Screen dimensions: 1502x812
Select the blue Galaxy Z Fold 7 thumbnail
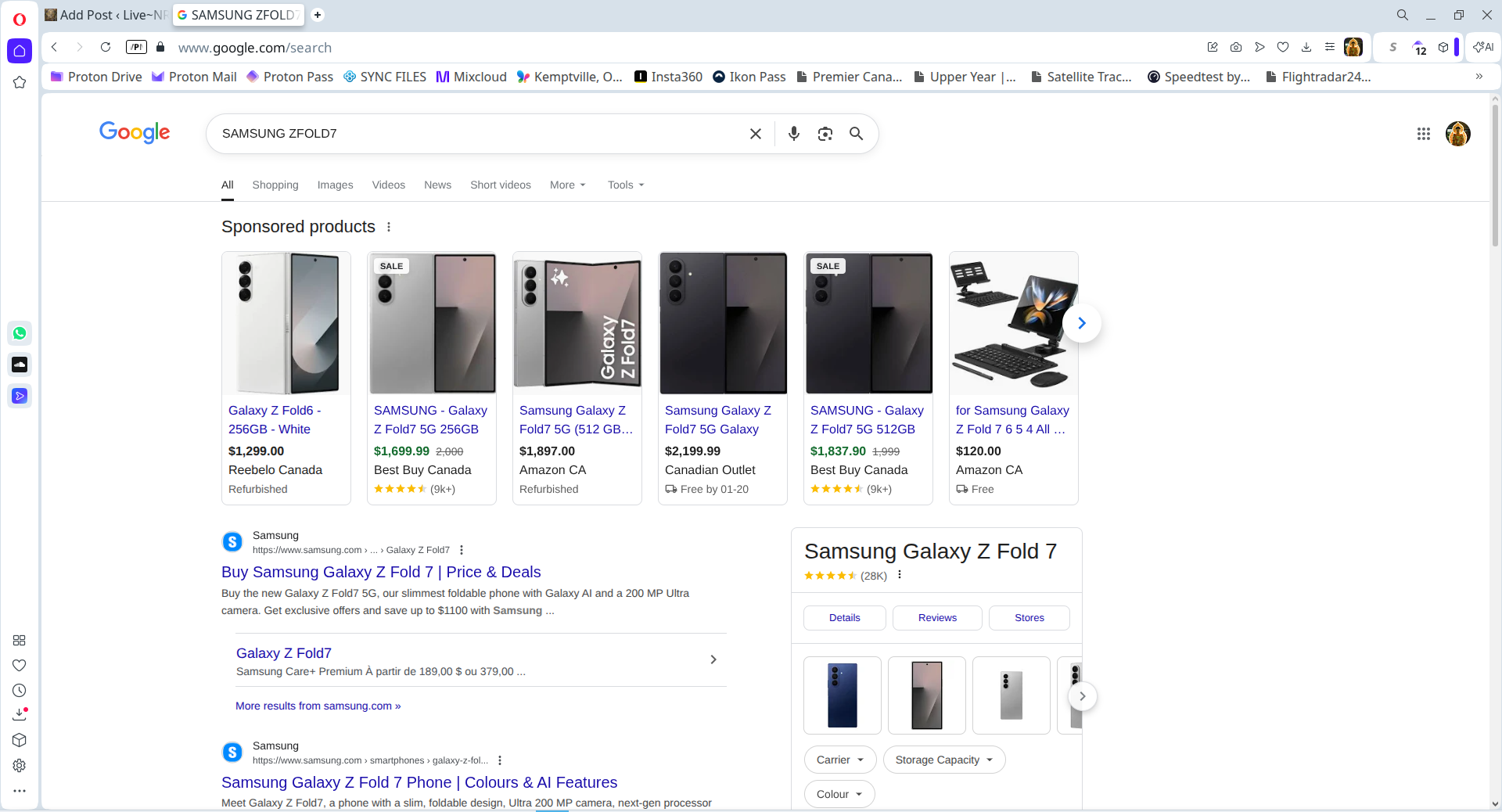(843, 695)
